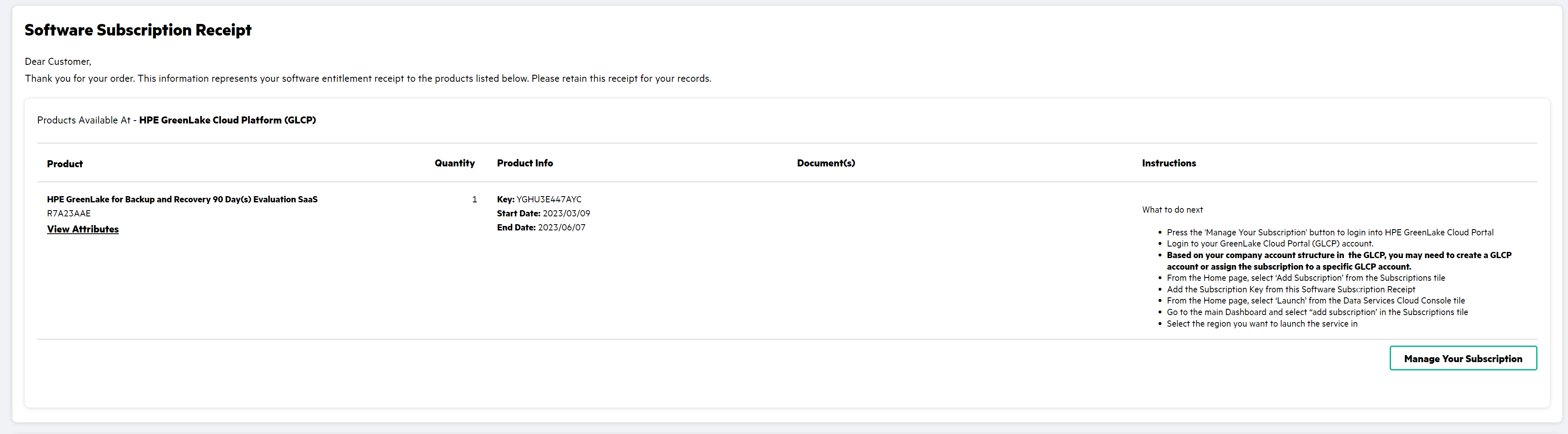Click the HPE GreenLake Cloud Platform (GLCP) text

tap(227, 120)
